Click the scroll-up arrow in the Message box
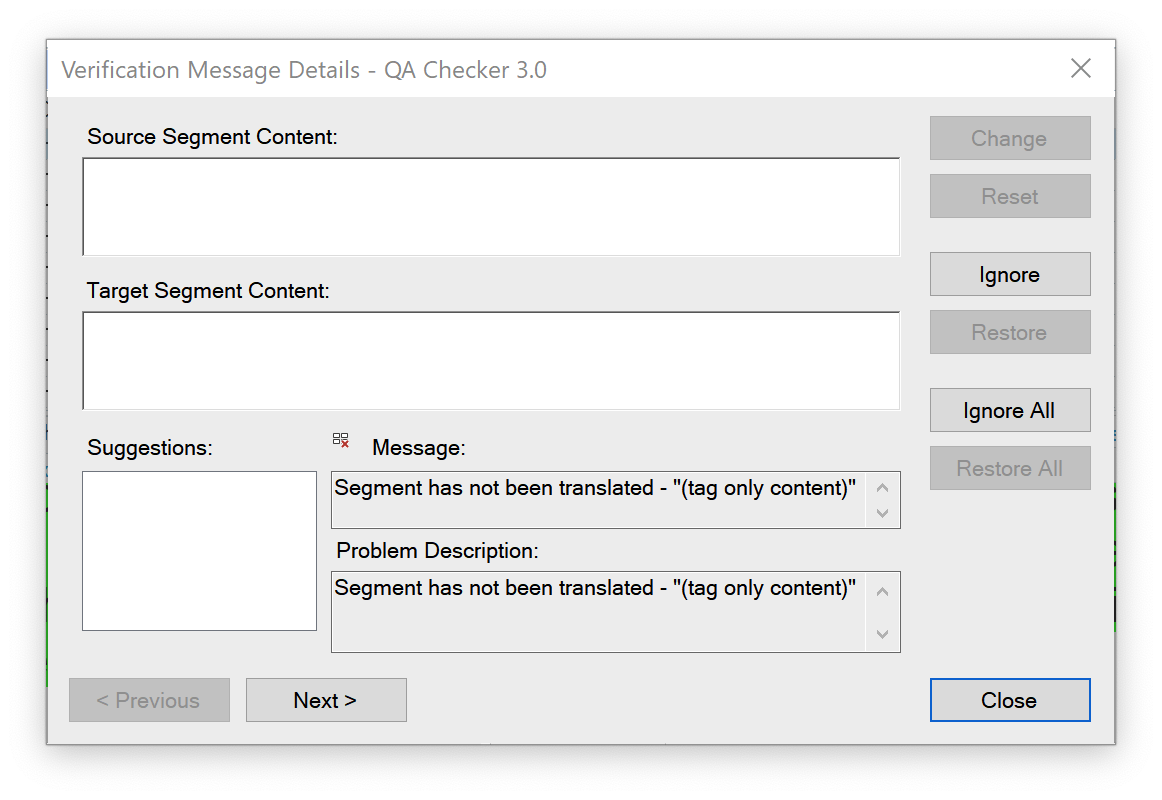The image size is (1162, 800). tap(882, 487)
